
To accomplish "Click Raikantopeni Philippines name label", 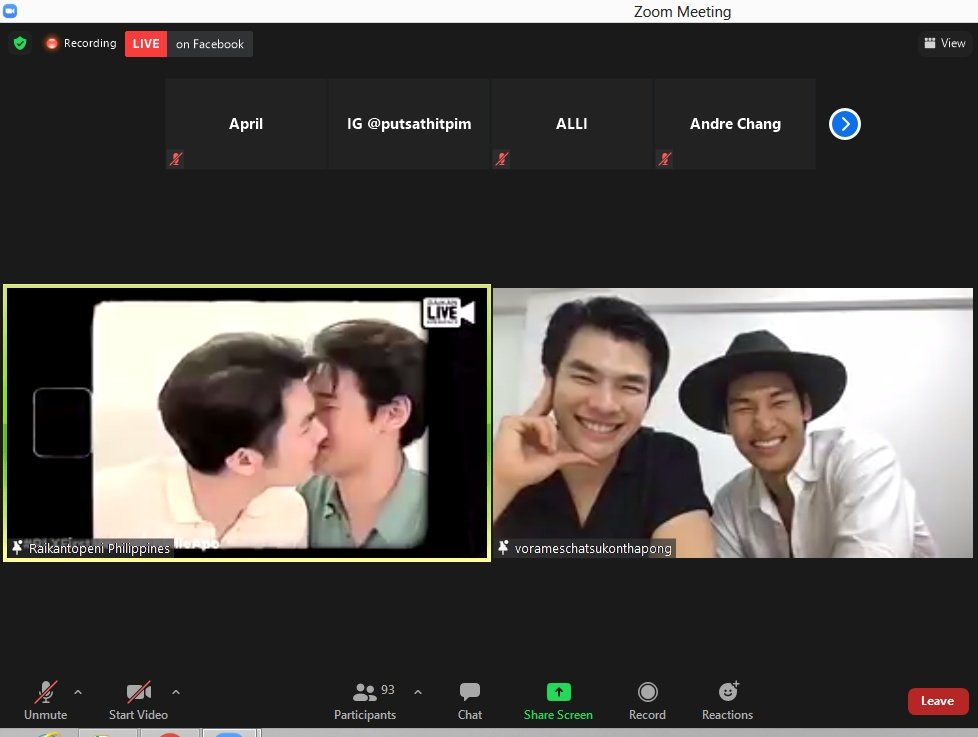I will (99, 548).
